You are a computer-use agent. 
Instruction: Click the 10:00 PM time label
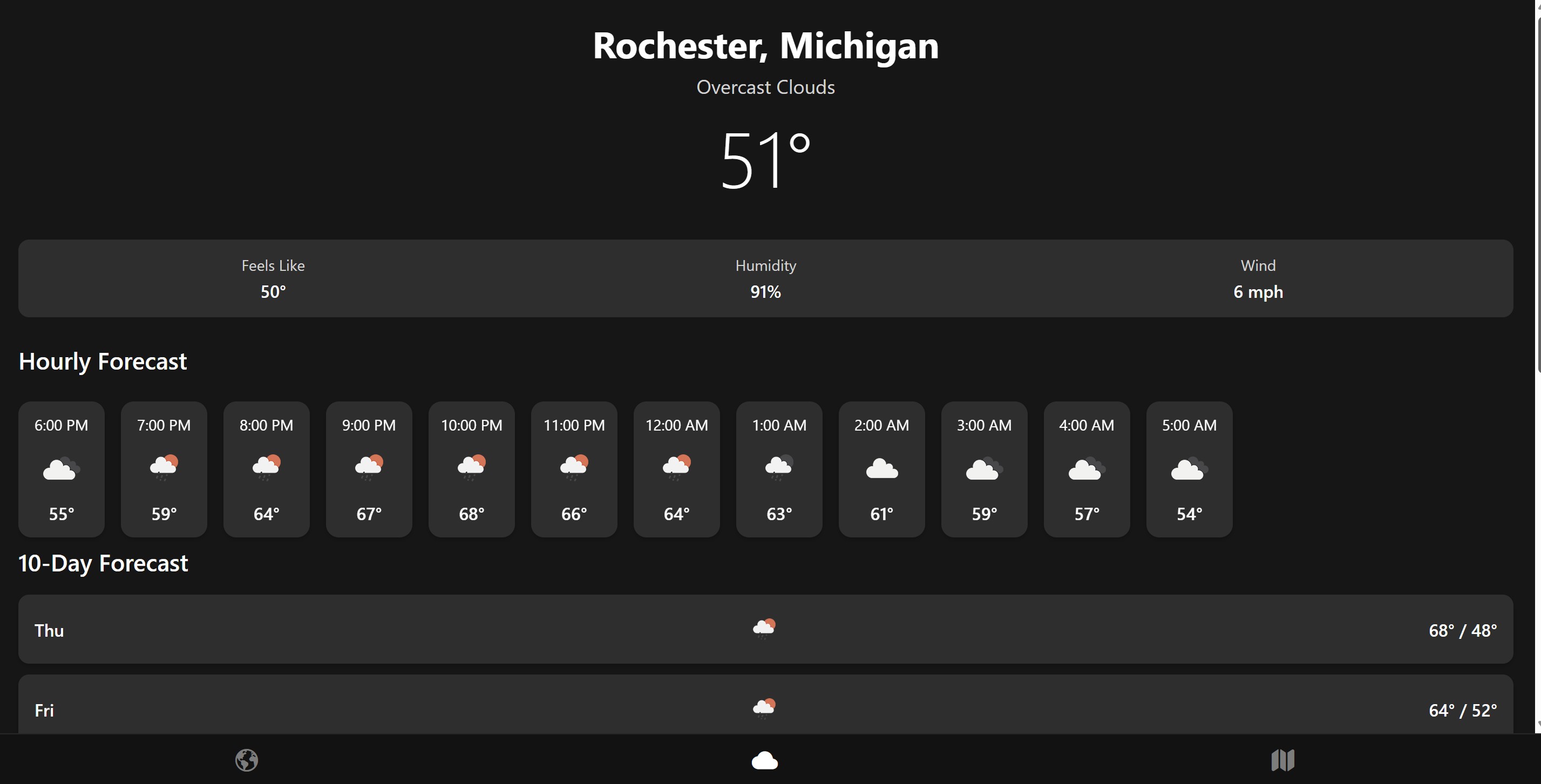471,425
